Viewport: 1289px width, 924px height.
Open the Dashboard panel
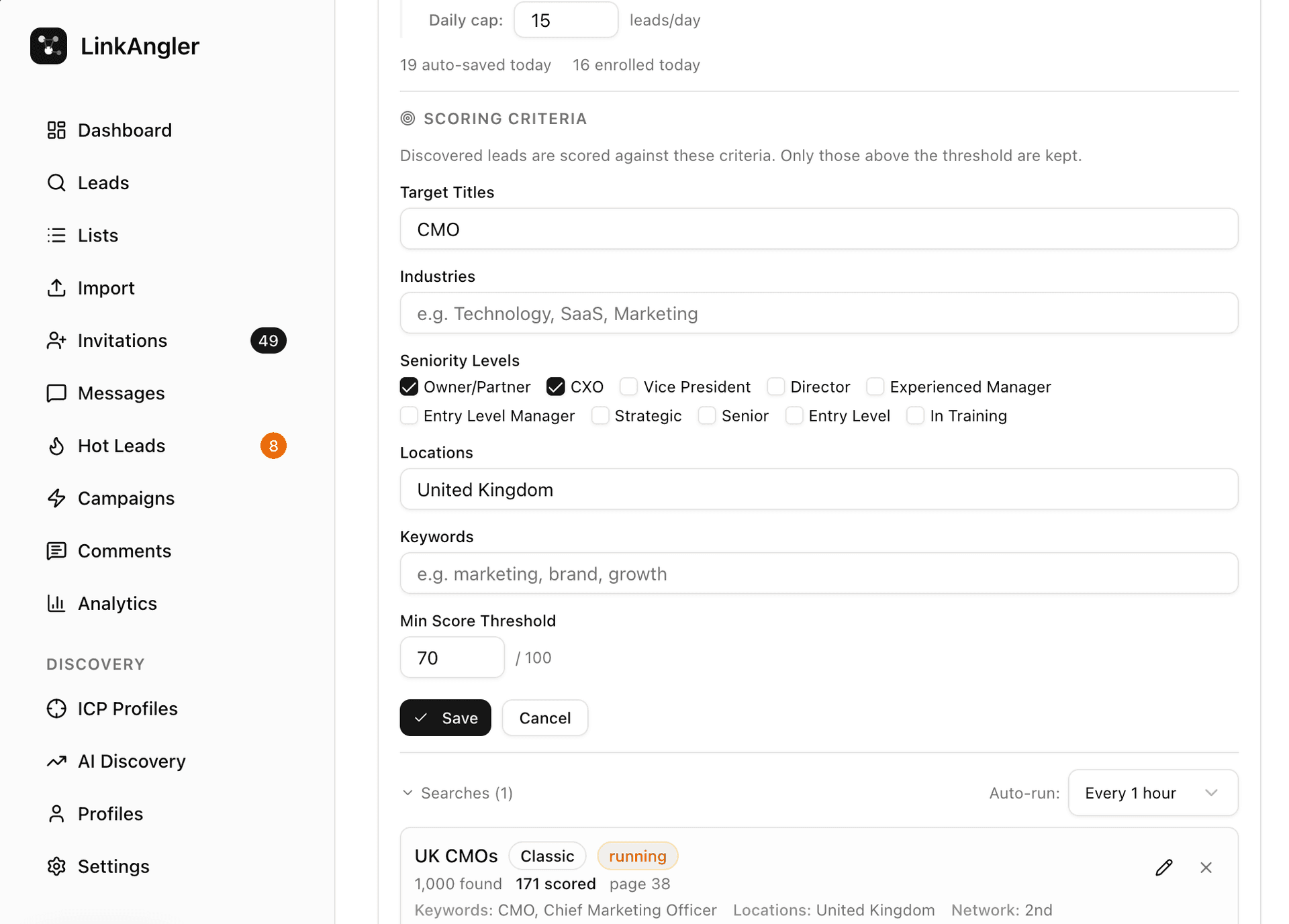point(125,130)
